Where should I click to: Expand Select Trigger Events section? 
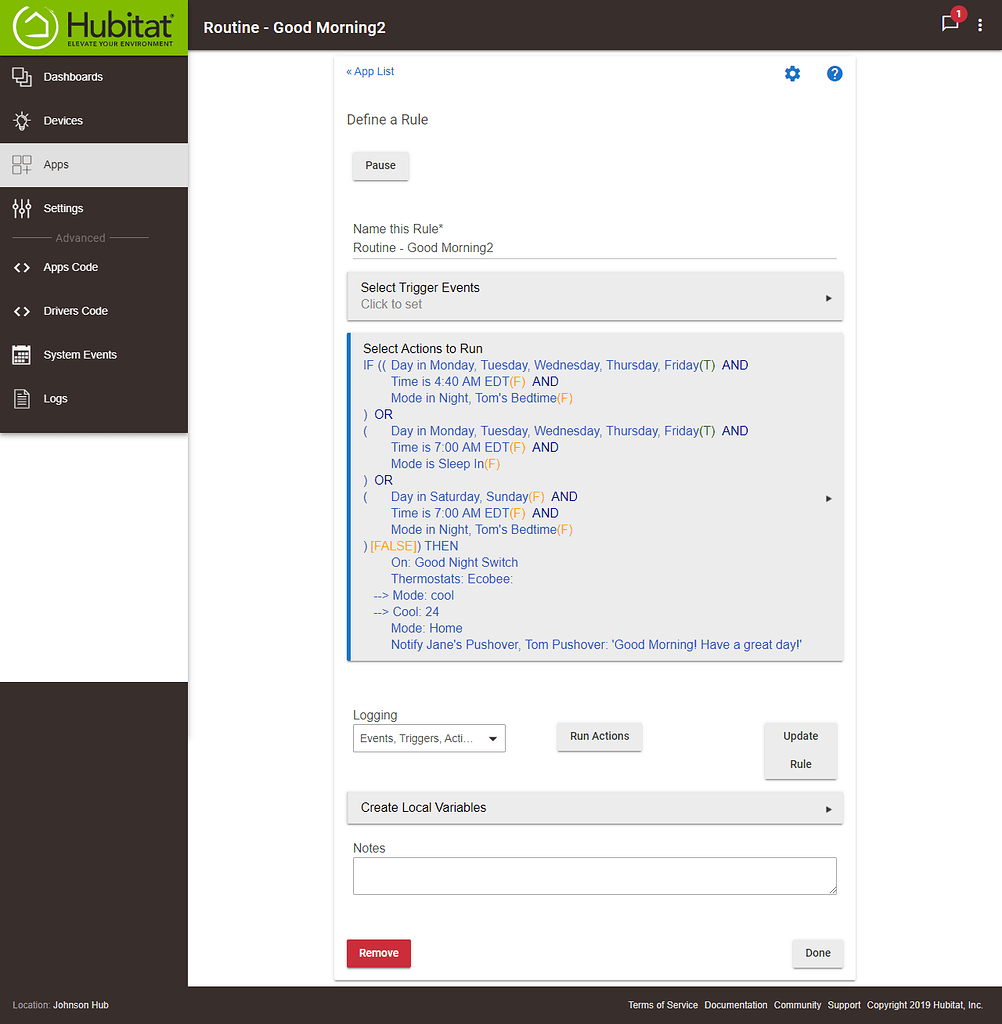click(594, 296)
